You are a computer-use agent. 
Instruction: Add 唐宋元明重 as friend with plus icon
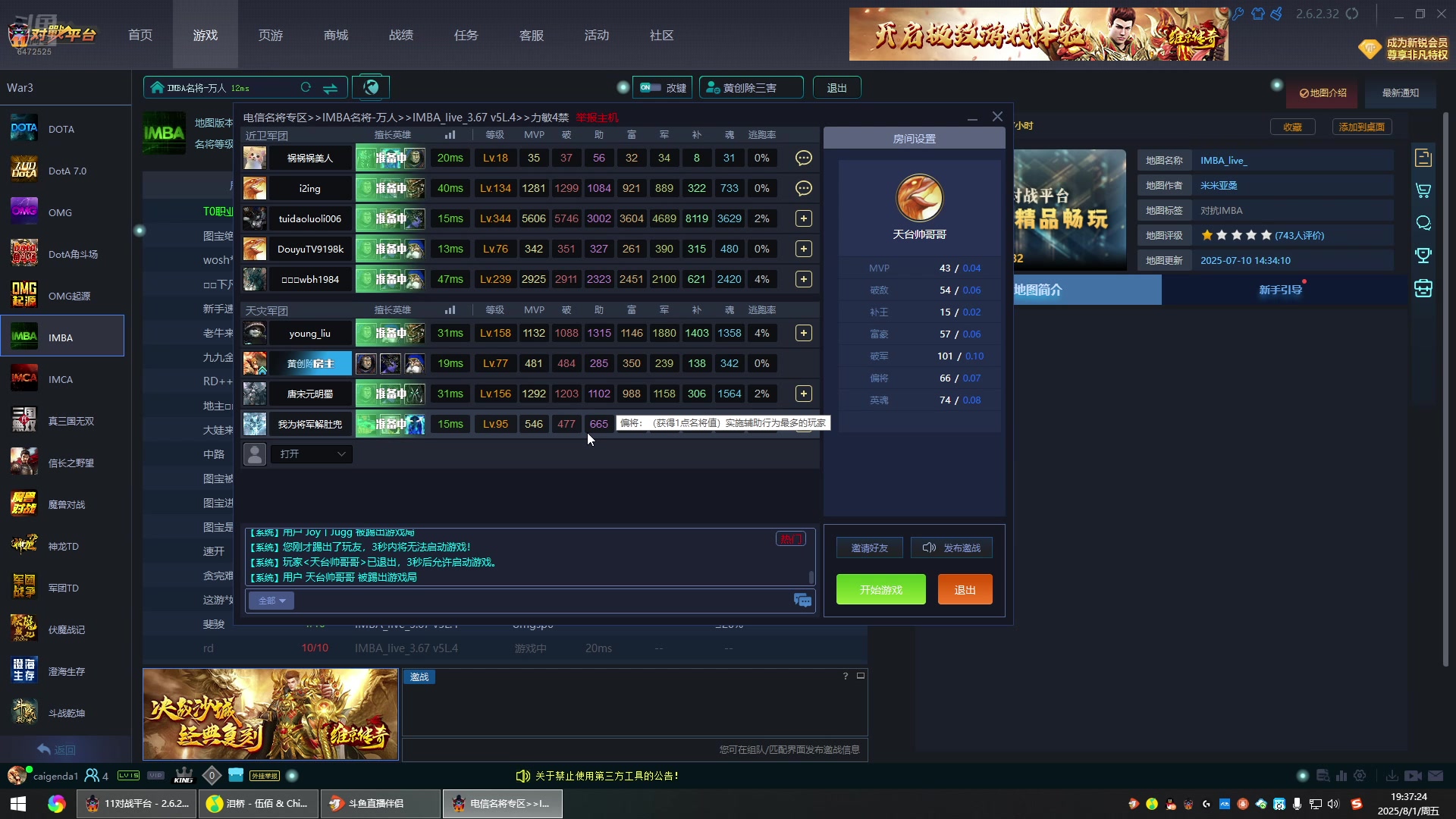click(x=804, y=394)
